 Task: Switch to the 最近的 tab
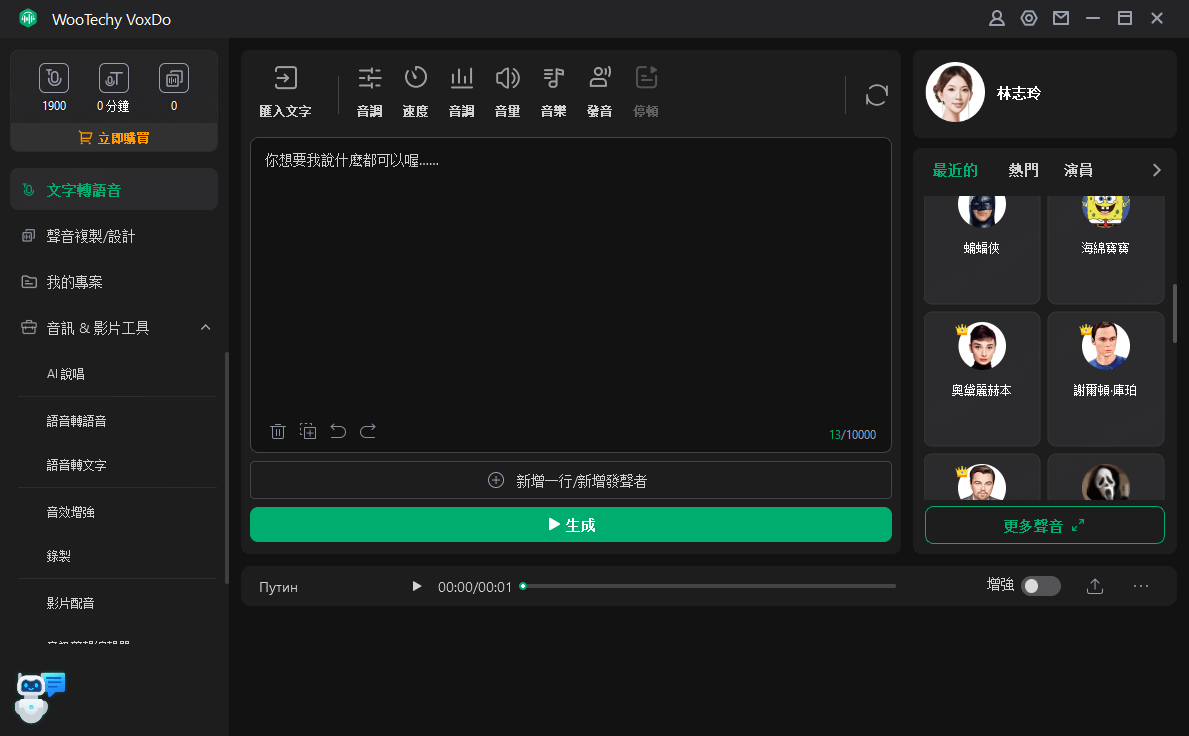pyautogui.click(x=955, y=170)
